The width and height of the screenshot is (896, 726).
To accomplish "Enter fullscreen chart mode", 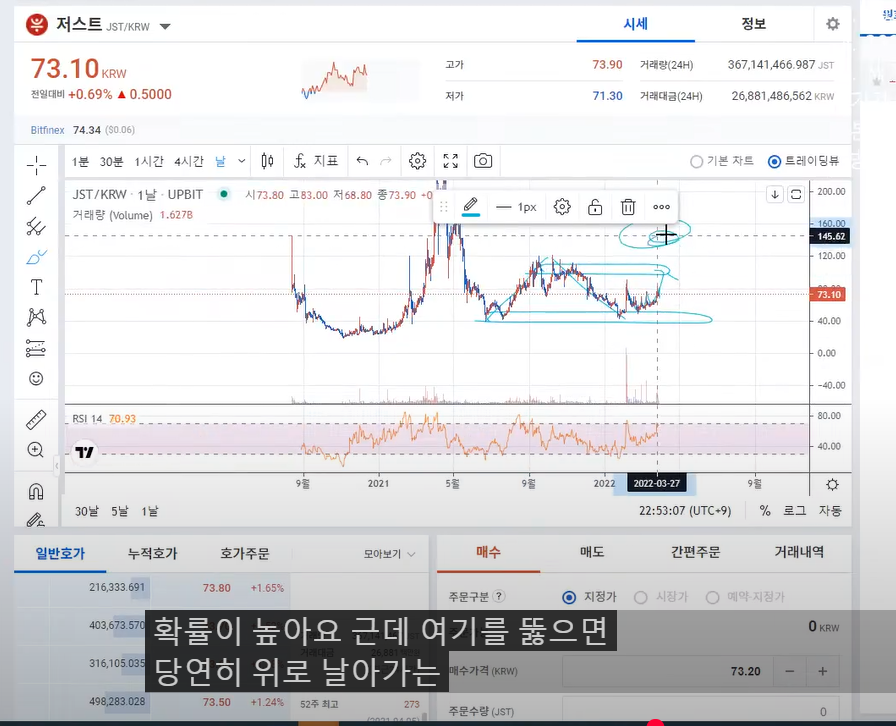I will coord(451,161).
